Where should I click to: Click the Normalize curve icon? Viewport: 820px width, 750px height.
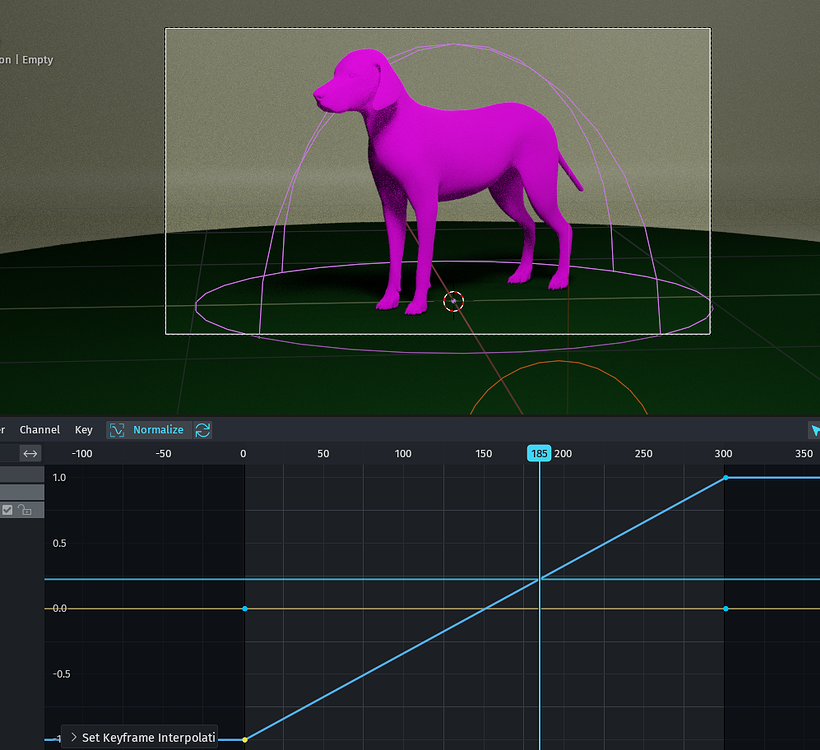point(117,430)
